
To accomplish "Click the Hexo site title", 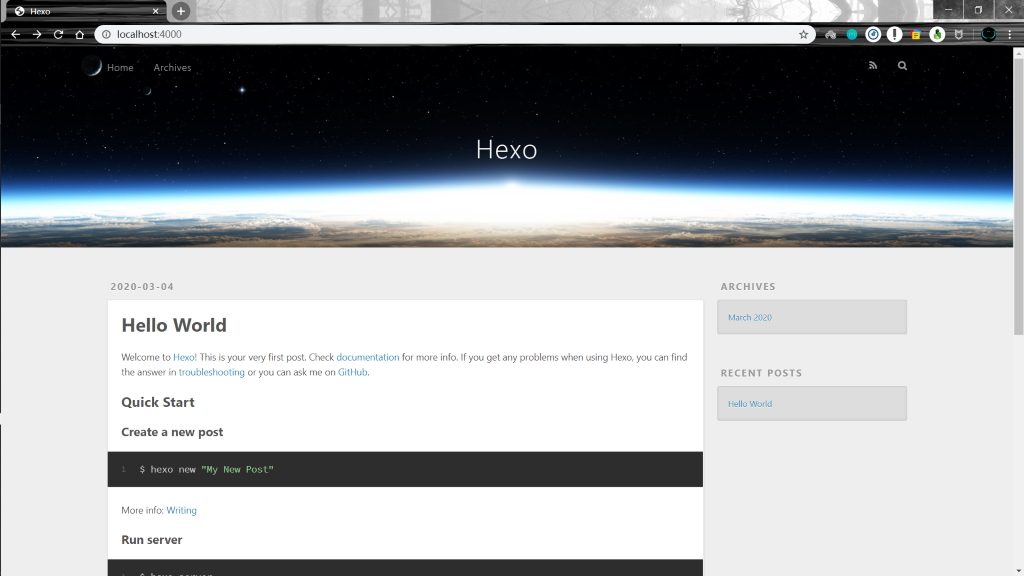I will coord(506,150).
